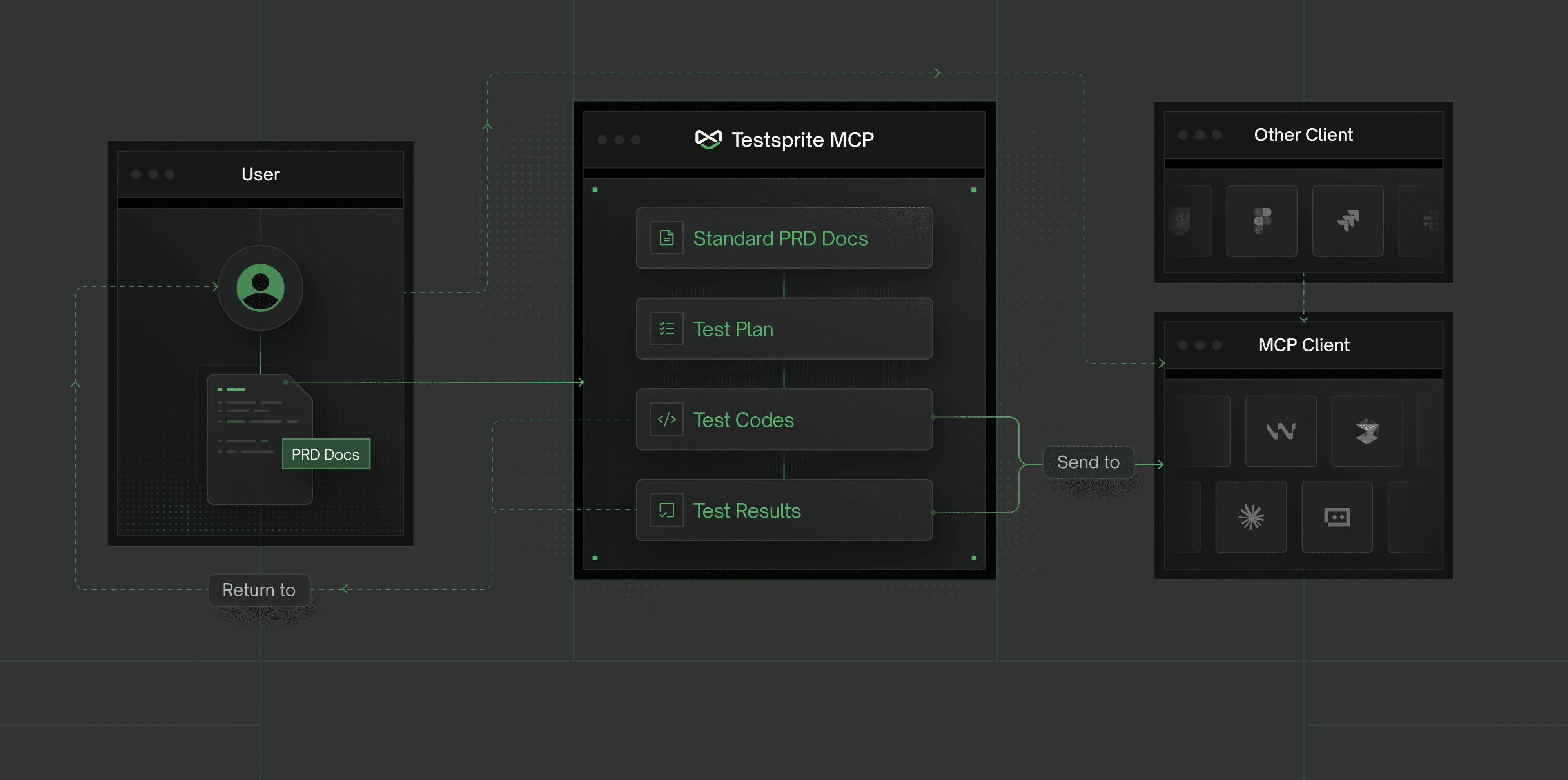Open the Test Results card
The height and width of the screenshot is (780, 1568).
click(x=784, y=510)
